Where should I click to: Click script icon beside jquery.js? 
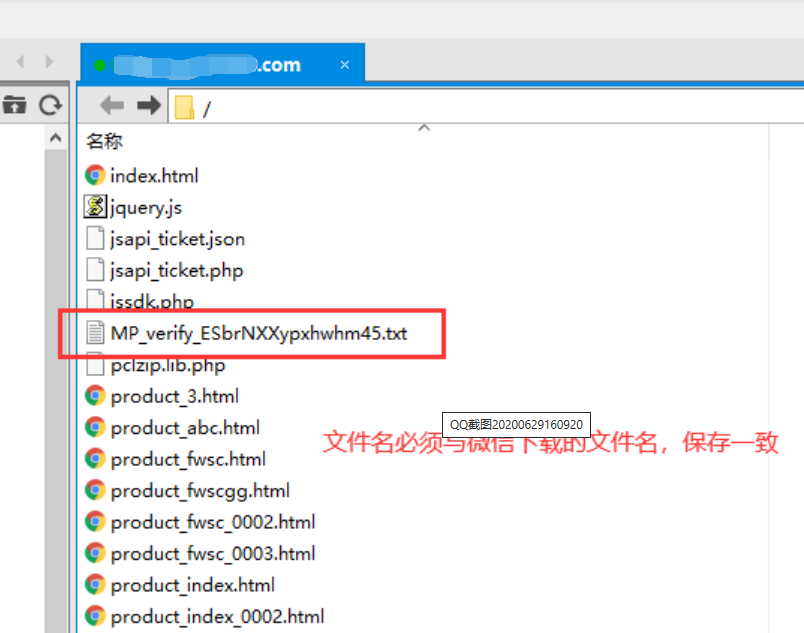tap(95, 207)
